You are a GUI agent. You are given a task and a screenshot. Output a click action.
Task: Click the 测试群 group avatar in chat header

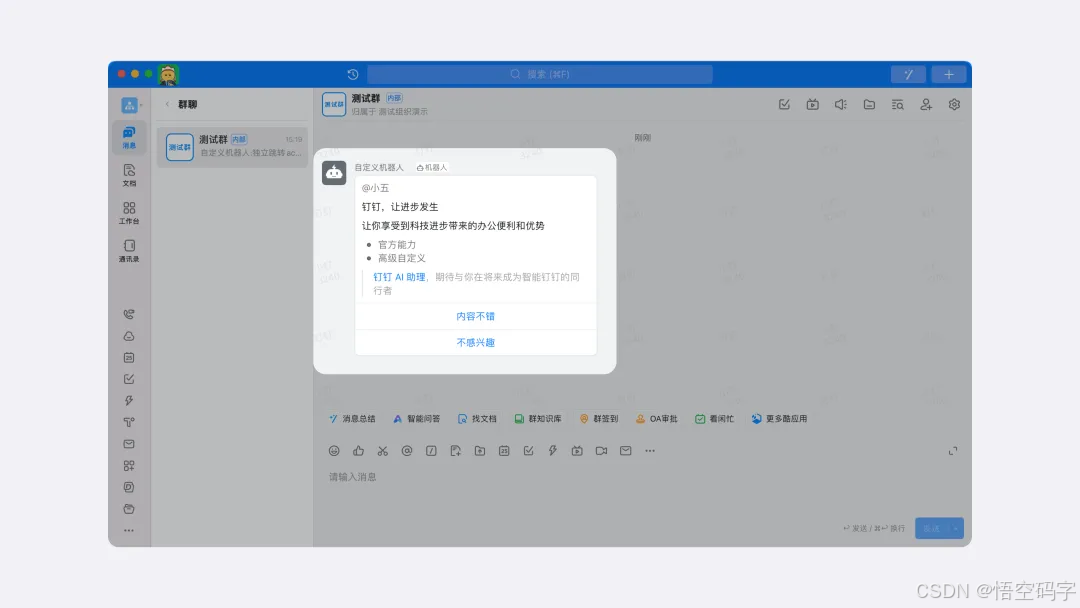pyautogui.click(x=334, y=105)
